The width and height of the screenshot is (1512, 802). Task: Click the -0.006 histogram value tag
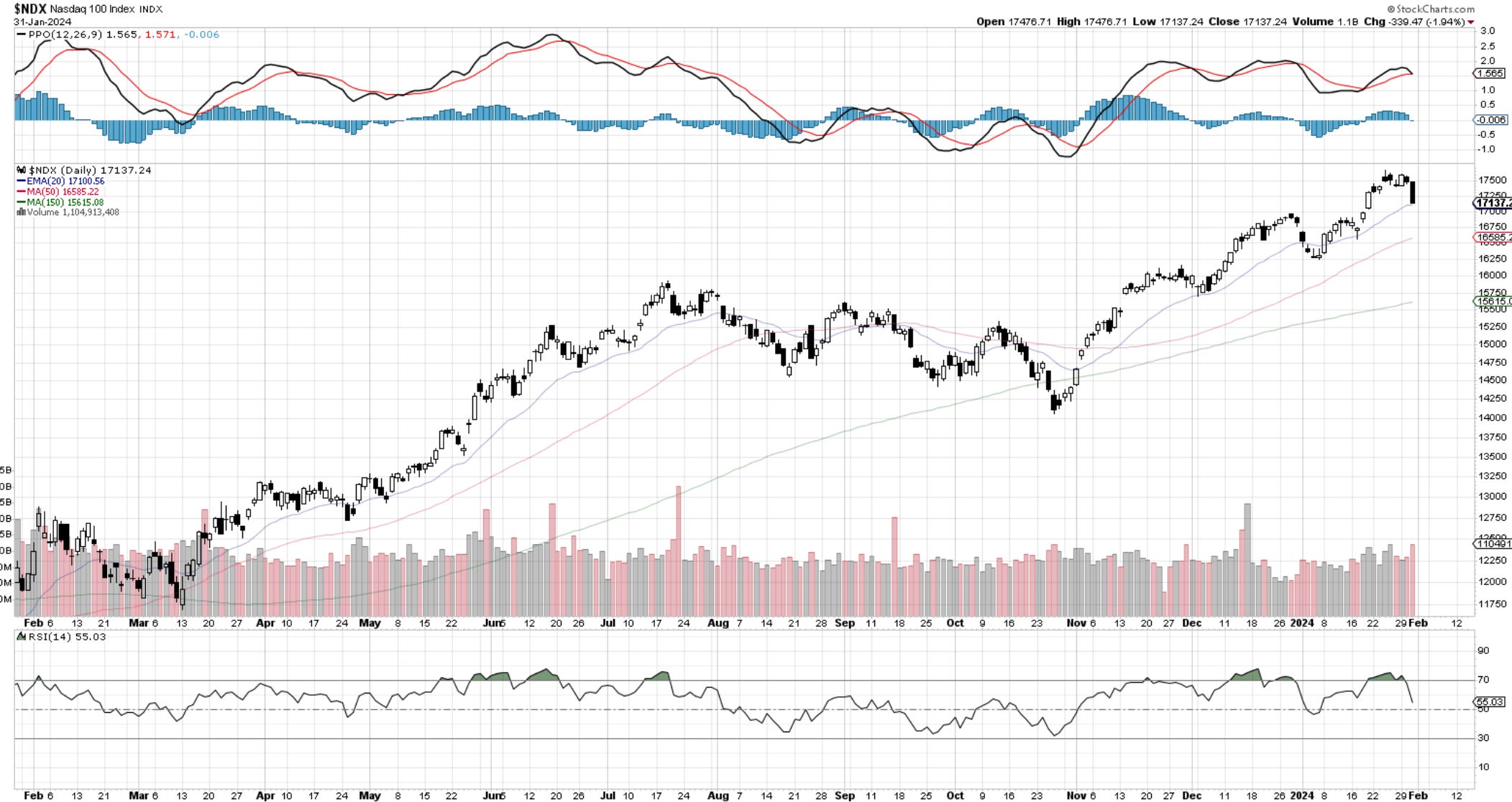click(x=1489, y=120)
